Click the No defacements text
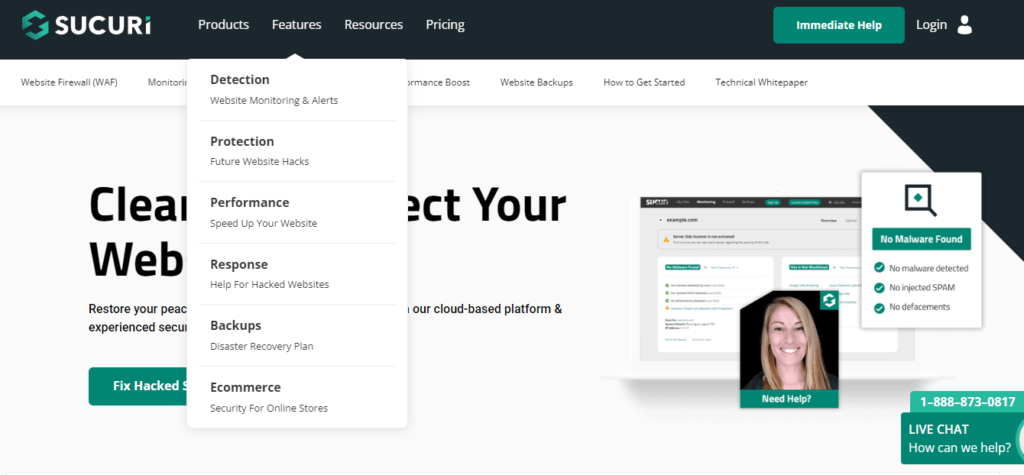Viewport: 1024px width, 475px height. (920, 307)
